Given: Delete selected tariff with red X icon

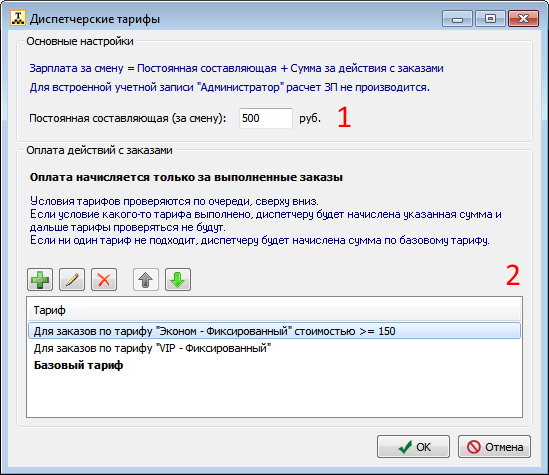Looking at the screenshot, I should point(104,280).
